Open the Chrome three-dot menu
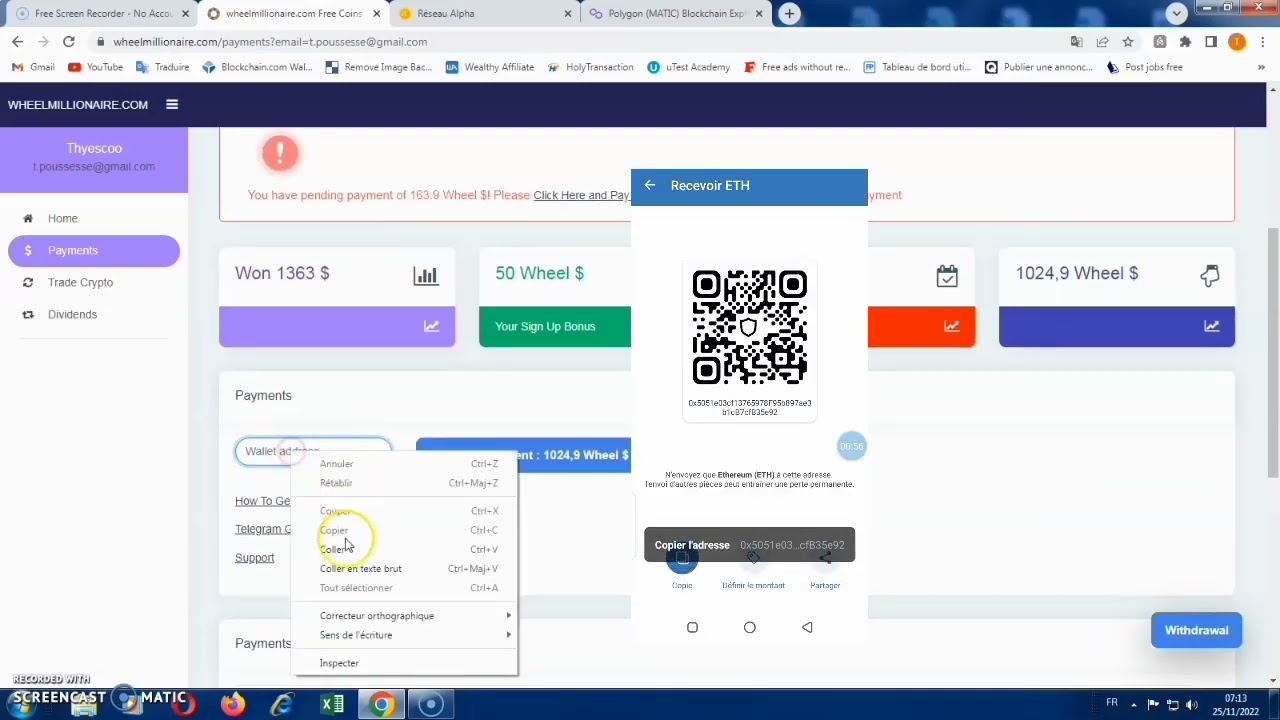The width and height of the screenshot is (1280, 720). click(1263, 42)
